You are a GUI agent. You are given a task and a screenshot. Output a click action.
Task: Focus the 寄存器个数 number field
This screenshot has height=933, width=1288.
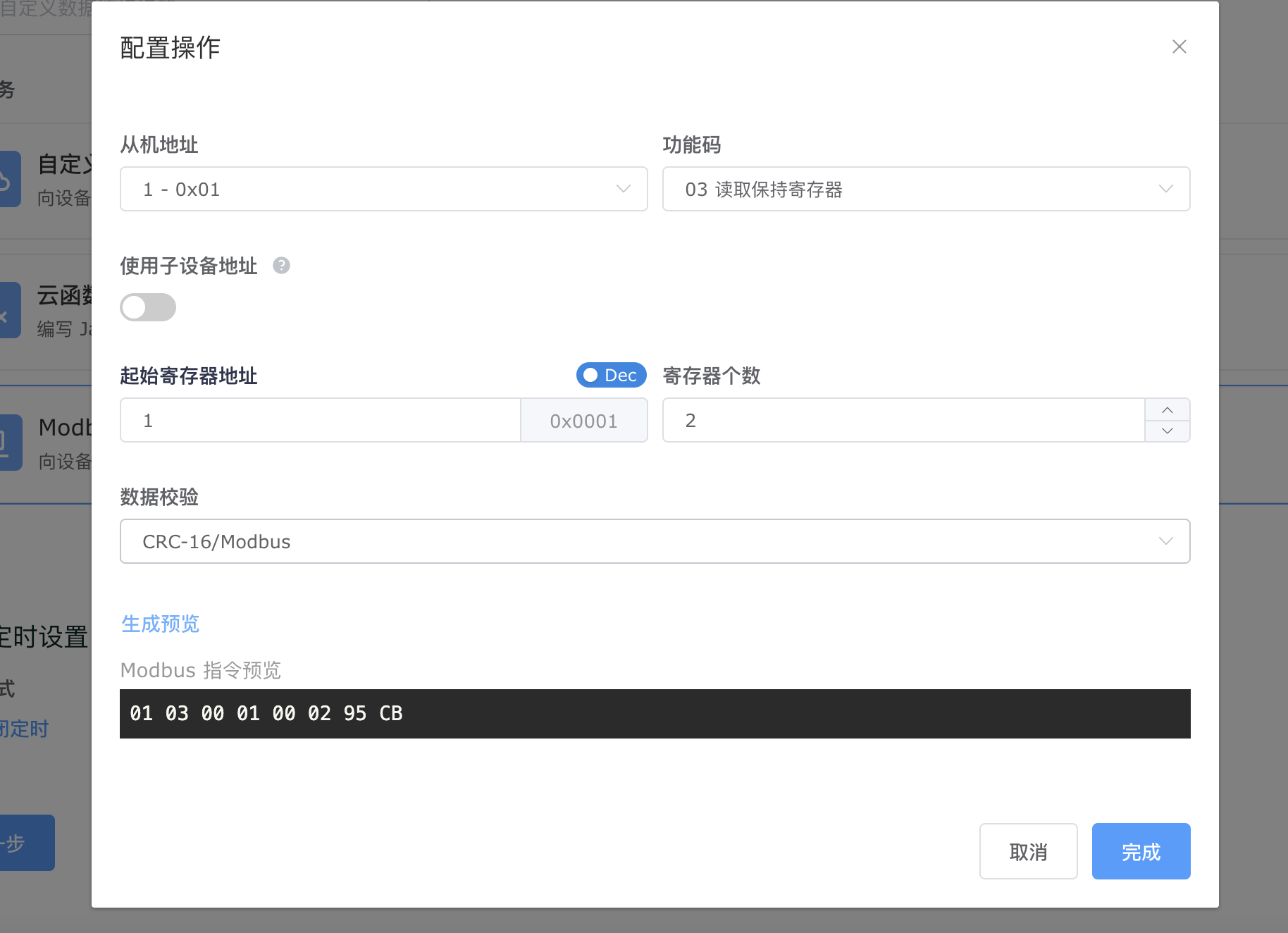coord(904,420)
